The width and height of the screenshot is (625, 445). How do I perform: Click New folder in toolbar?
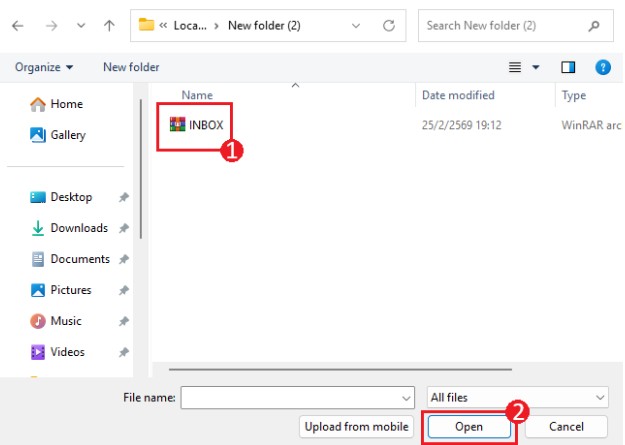pos(131,67)
